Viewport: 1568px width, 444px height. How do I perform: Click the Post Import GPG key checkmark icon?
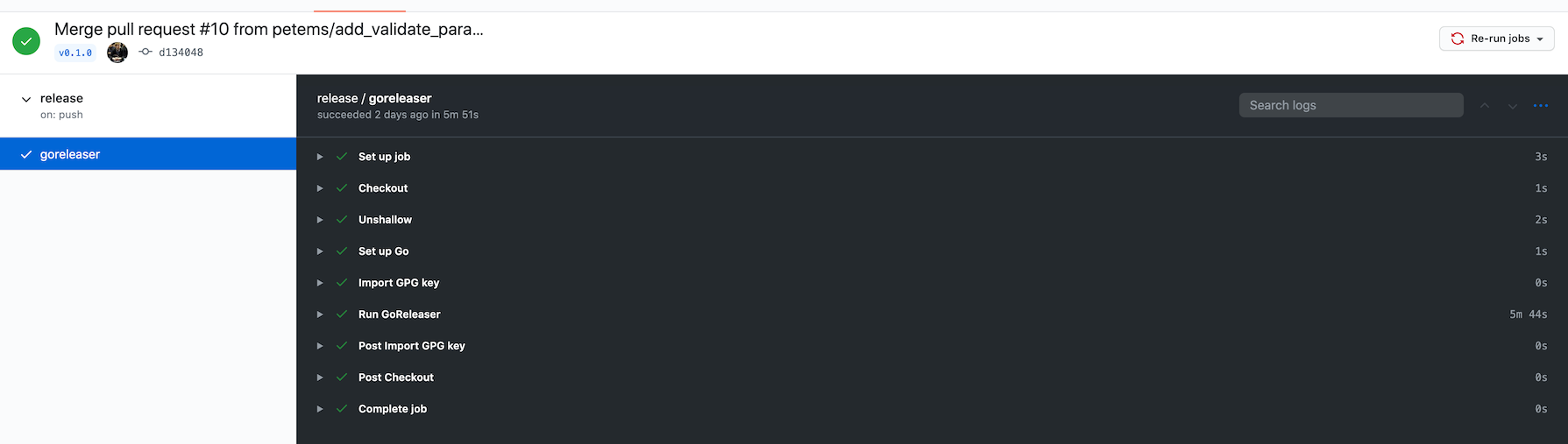[342, 346]
